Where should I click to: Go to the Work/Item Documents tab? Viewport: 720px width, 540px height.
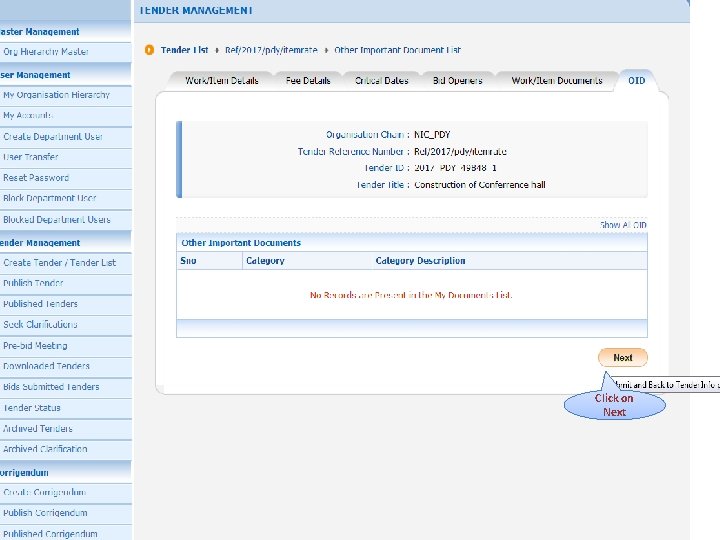coord(557,81)
